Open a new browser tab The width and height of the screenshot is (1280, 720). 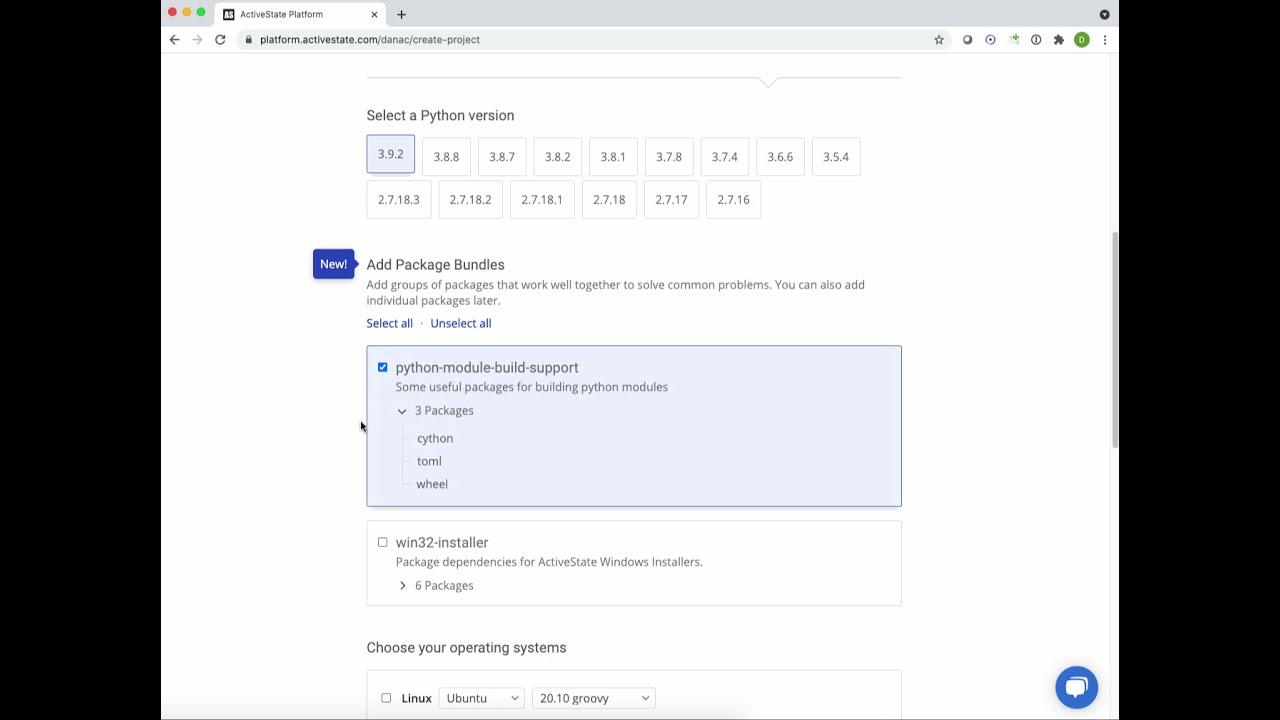pyautogui.click(x=401, y=14)
